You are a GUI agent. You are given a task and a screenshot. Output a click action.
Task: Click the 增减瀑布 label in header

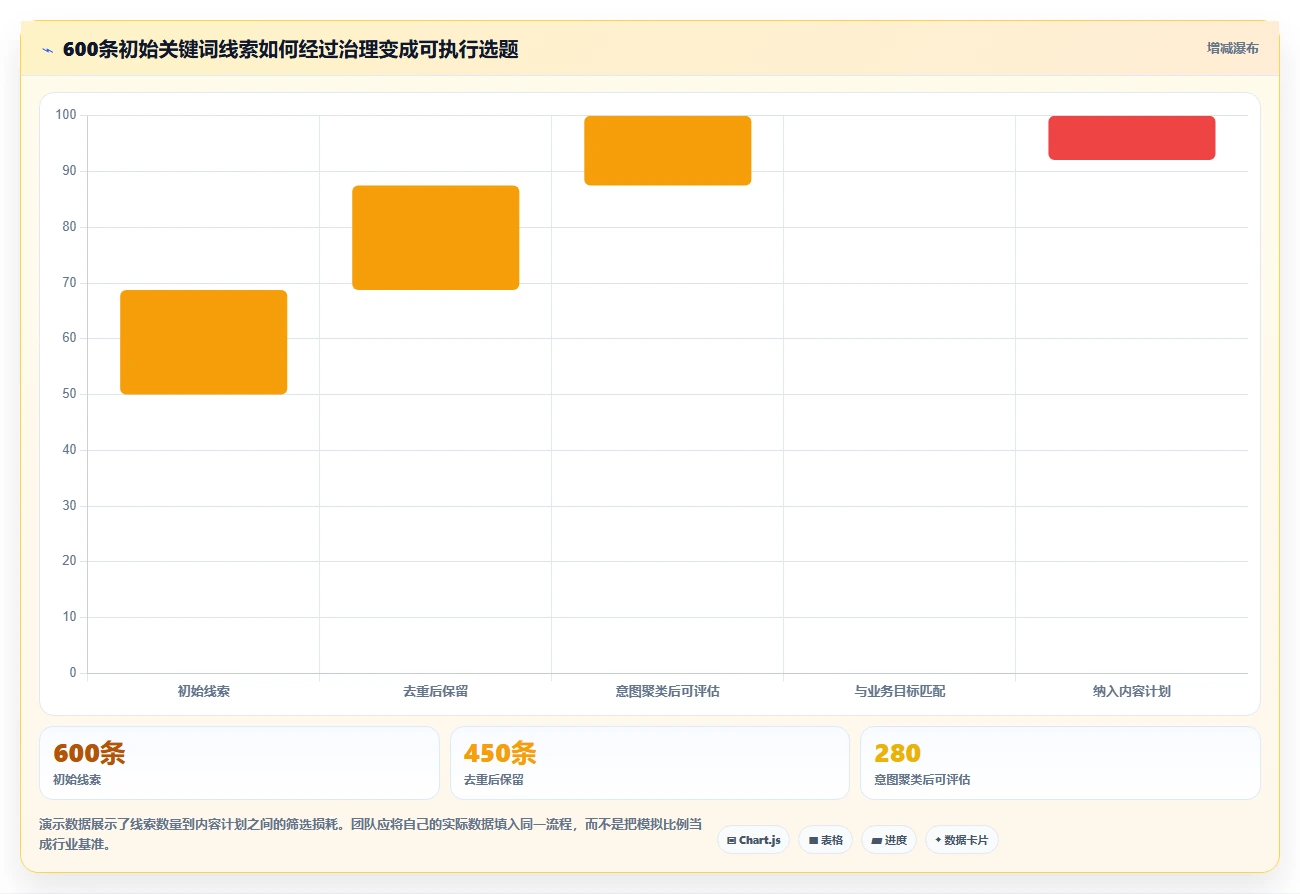click(1232, 48)
